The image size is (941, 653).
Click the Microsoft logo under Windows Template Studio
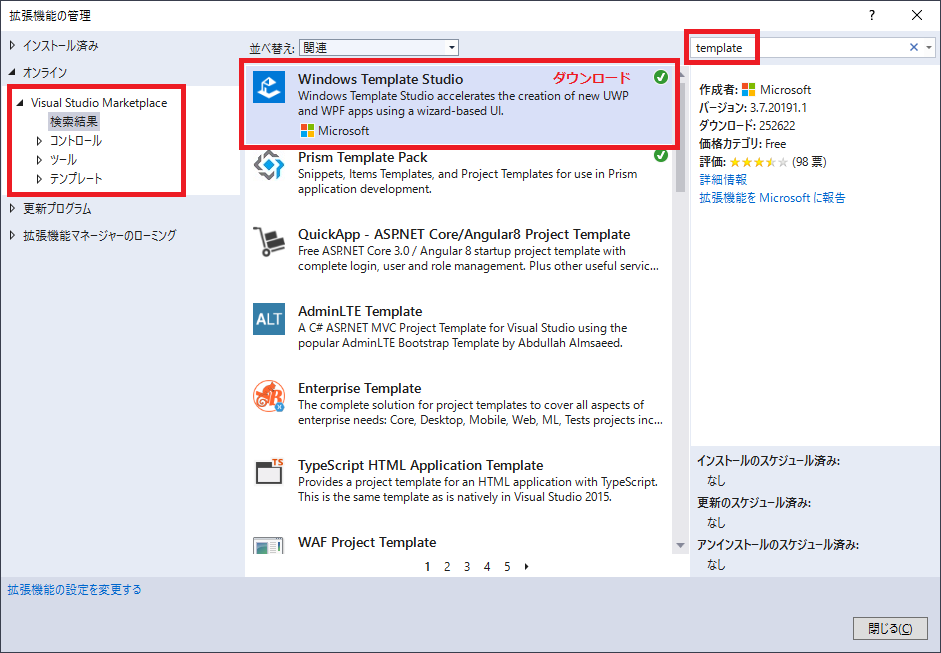tap(307, 130)
